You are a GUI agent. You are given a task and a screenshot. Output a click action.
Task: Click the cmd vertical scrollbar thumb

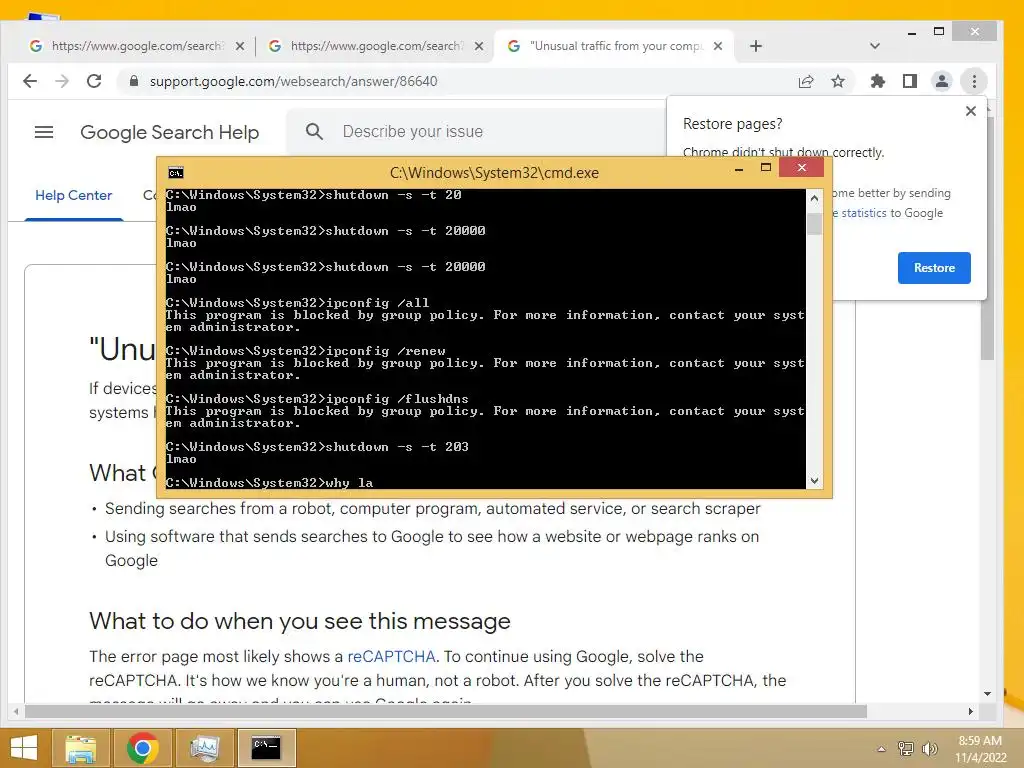coord(814,223)
